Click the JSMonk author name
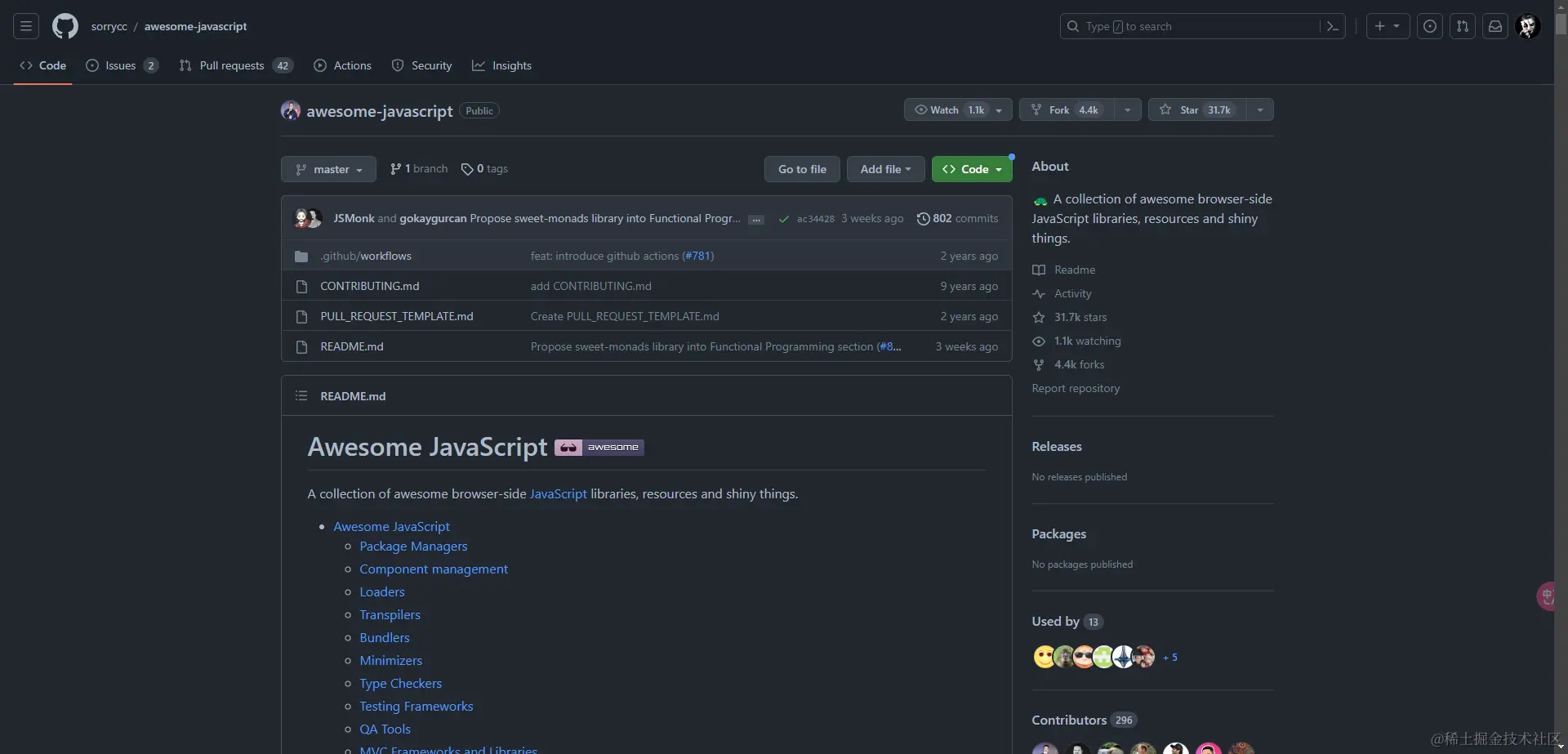The height and width of the screenshot is (754, 1568). click(354, 218)
